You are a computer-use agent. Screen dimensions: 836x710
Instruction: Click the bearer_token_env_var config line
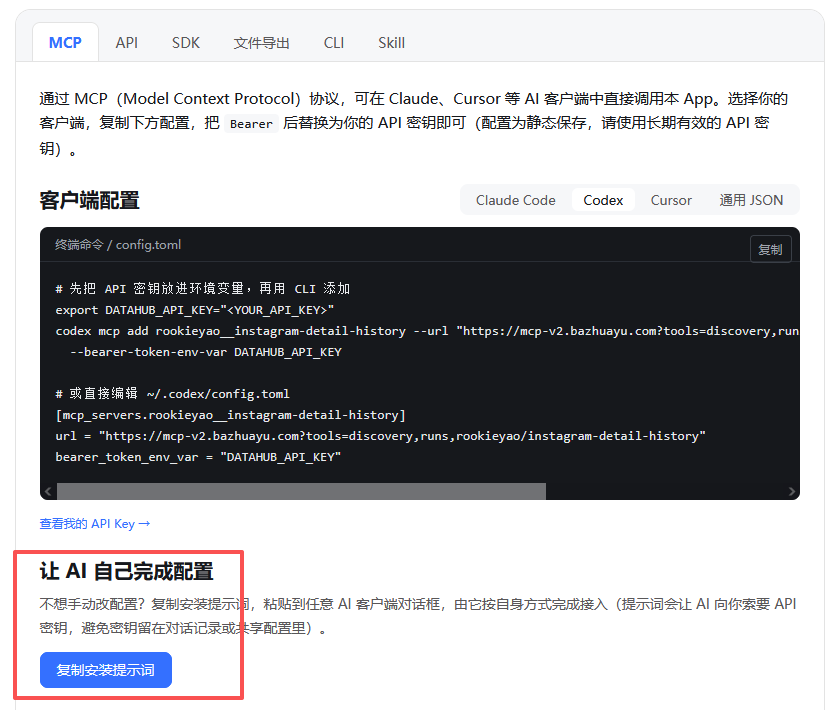[x=198, y=457]
